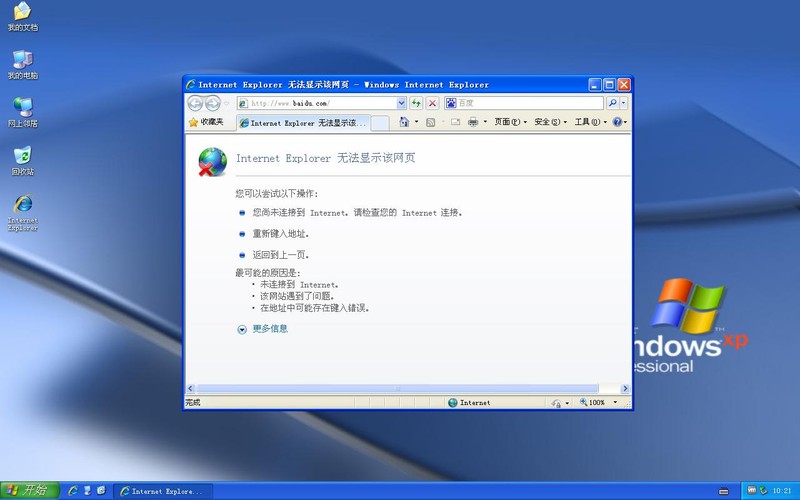Maximize the Internet Explorer window
This screenshot has width=800, height=500.
coord(609,85)
